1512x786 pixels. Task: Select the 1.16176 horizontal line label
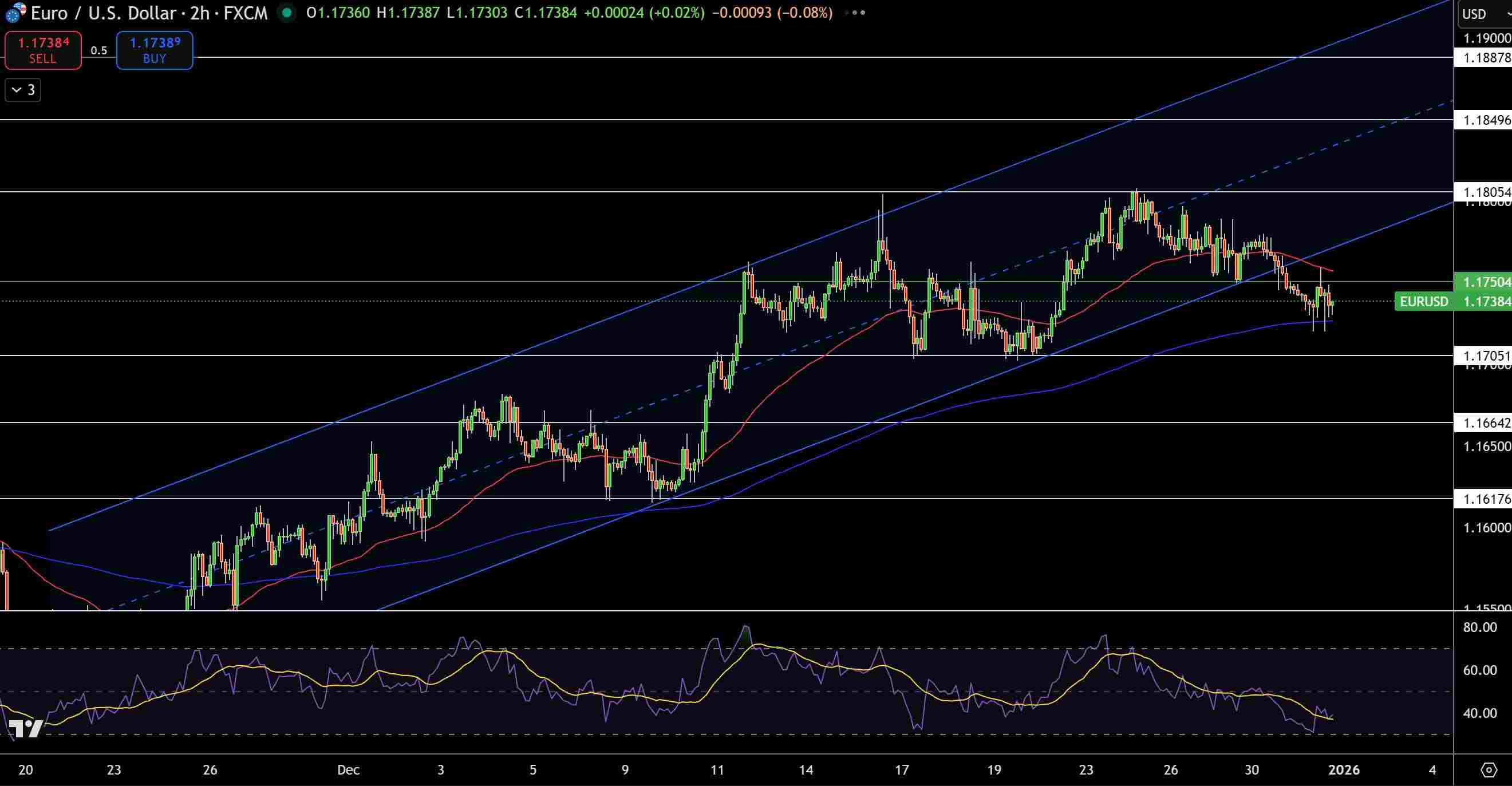[x=1486, y=499]
